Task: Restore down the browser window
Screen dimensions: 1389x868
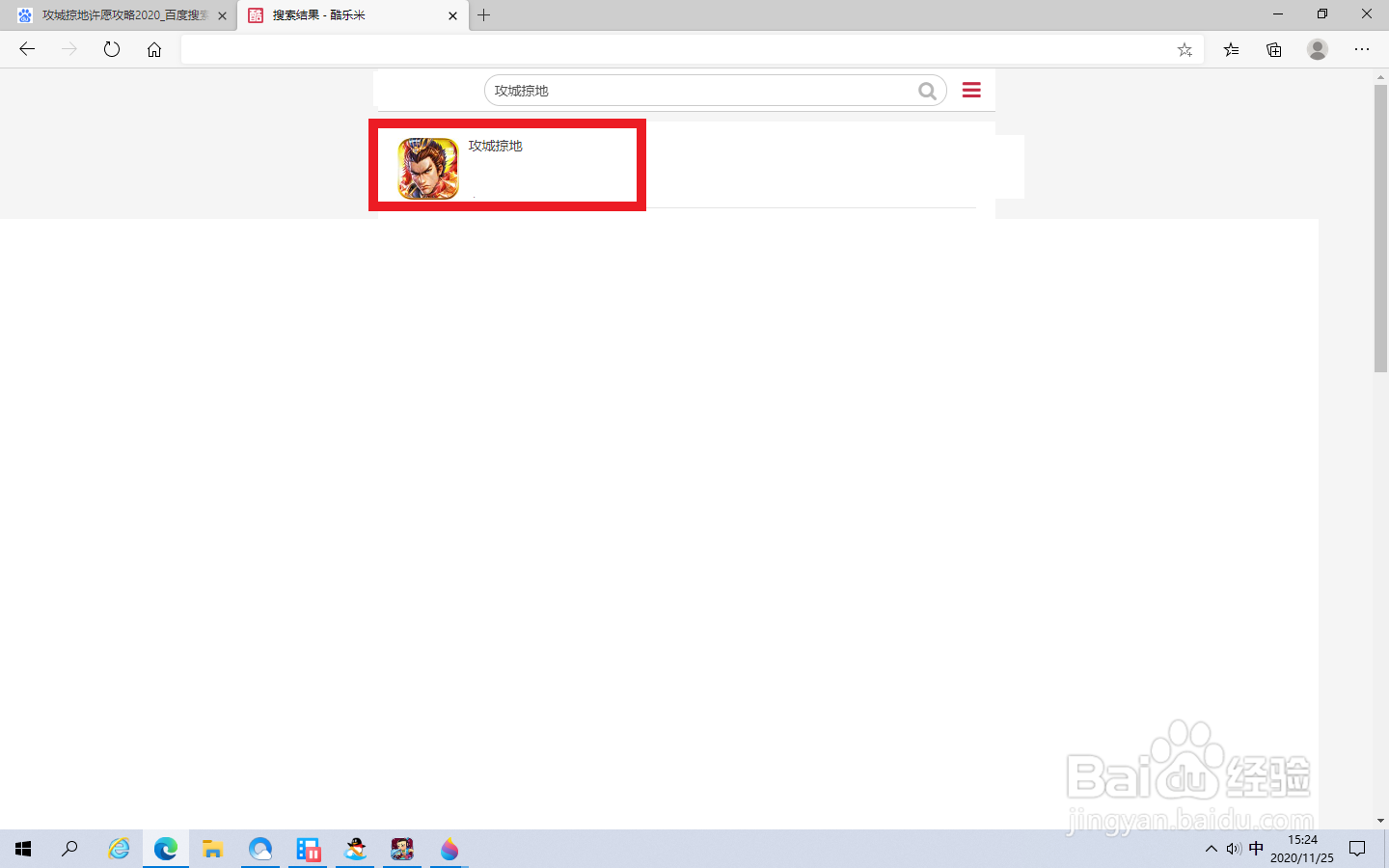Action: click(x=1322, y=14)
